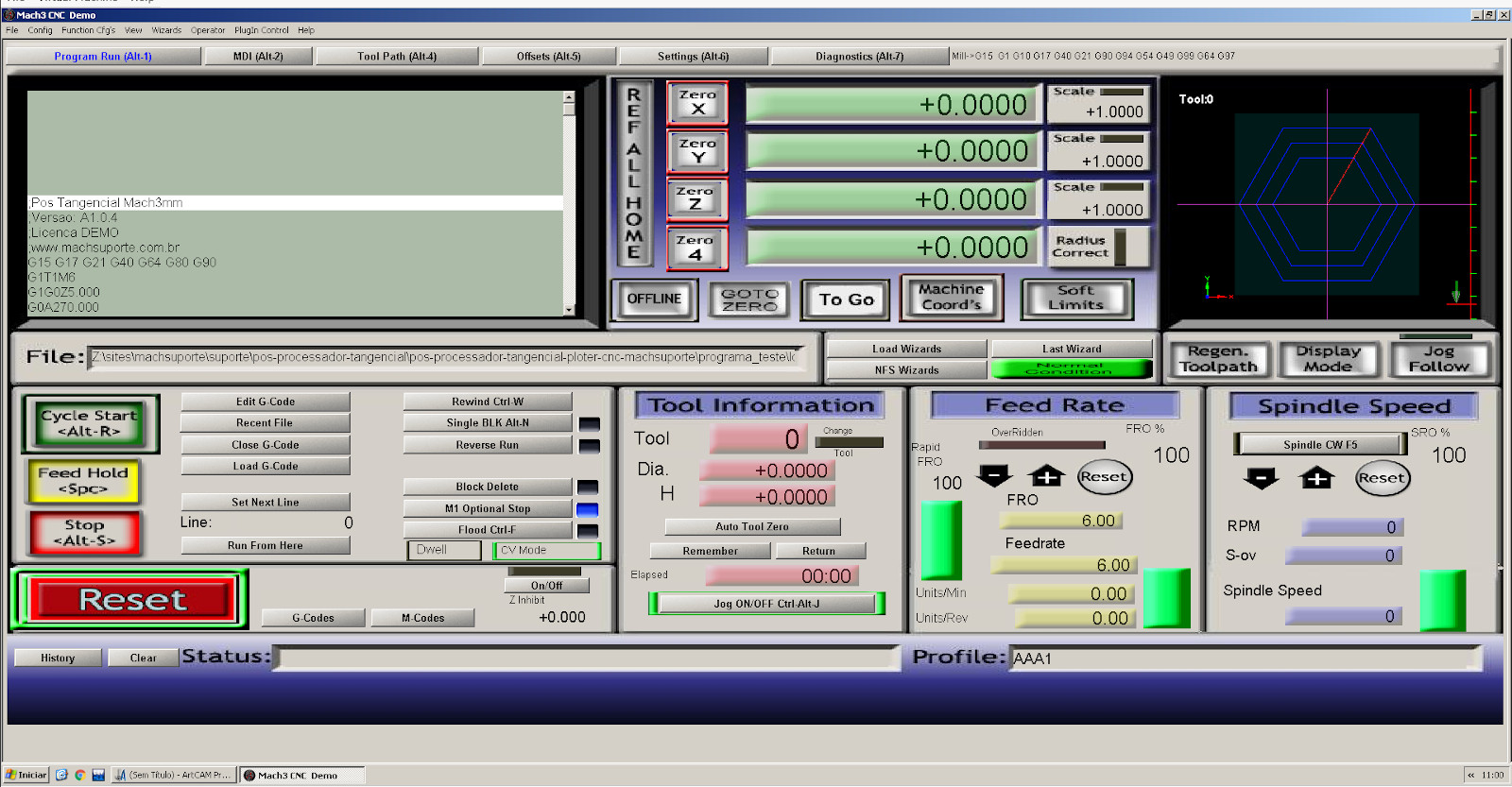1512x787 pixels.
Task: Toggle Z Inhibit On/Off
Action: tap(546, 586)
